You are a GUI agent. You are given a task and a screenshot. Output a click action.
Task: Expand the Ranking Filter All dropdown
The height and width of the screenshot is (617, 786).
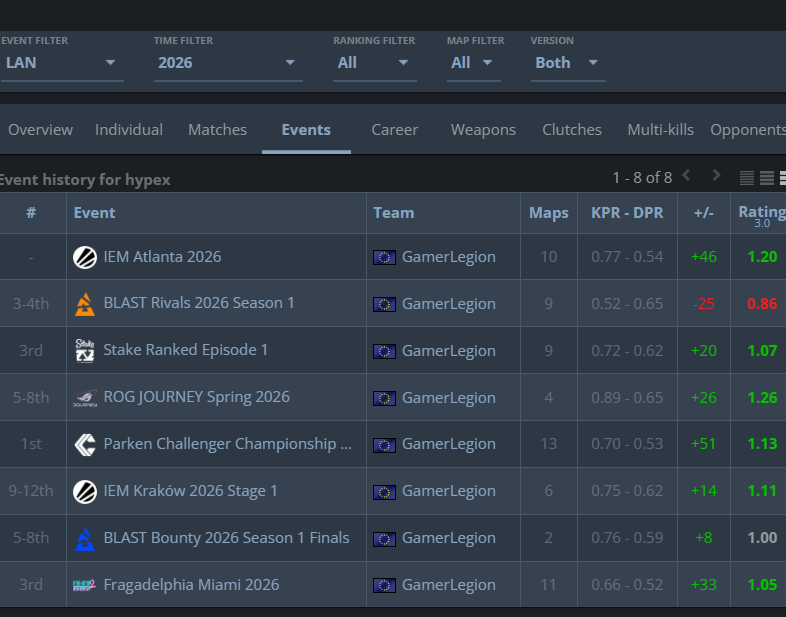[x=374, y=63]
